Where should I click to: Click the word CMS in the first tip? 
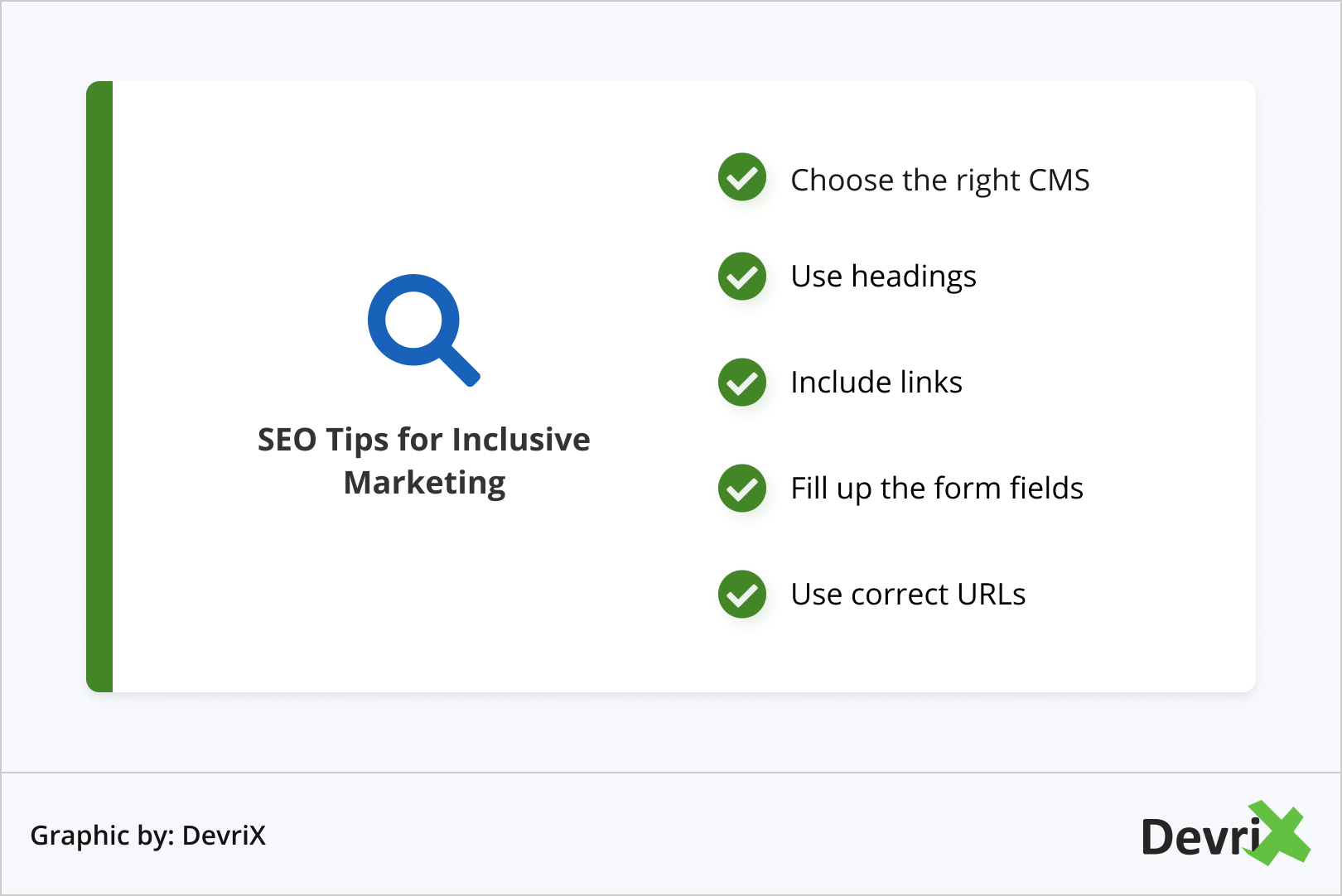[x=1059, y=181]
